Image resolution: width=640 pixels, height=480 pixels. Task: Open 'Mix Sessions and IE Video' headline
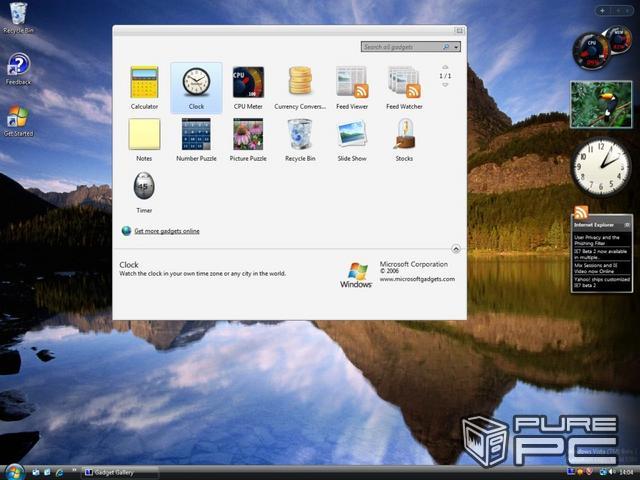(596, 268)
